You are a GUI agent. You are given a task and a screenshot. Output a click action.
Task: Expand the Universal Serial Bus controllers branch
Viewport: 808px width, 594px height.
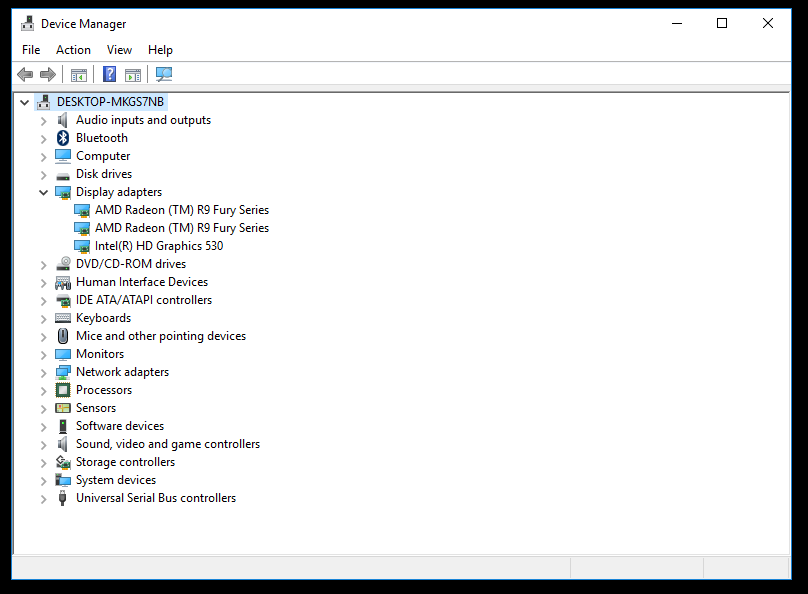44,499
